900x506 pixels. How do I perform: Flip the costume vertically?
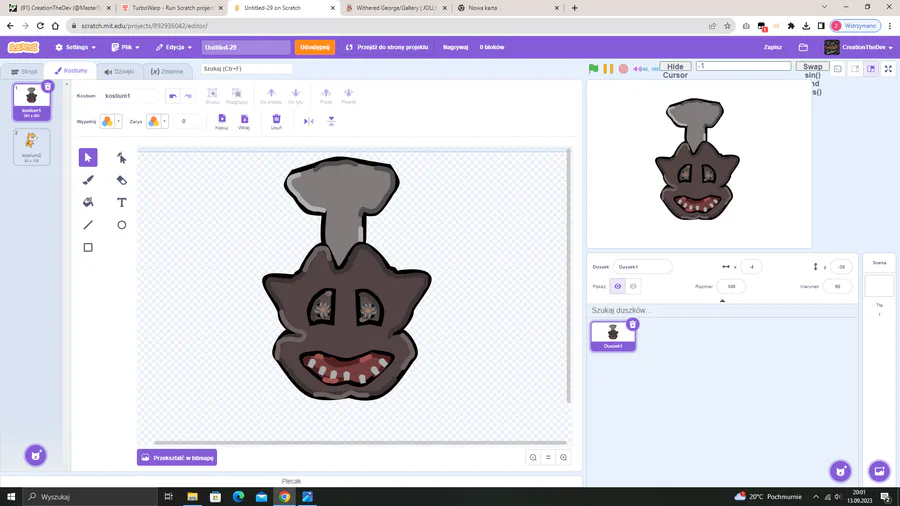pos(331,121)
